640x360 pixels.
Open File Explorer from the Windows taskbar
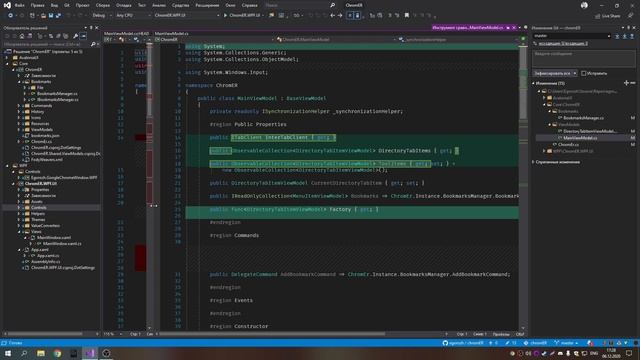tap(41, 353)
